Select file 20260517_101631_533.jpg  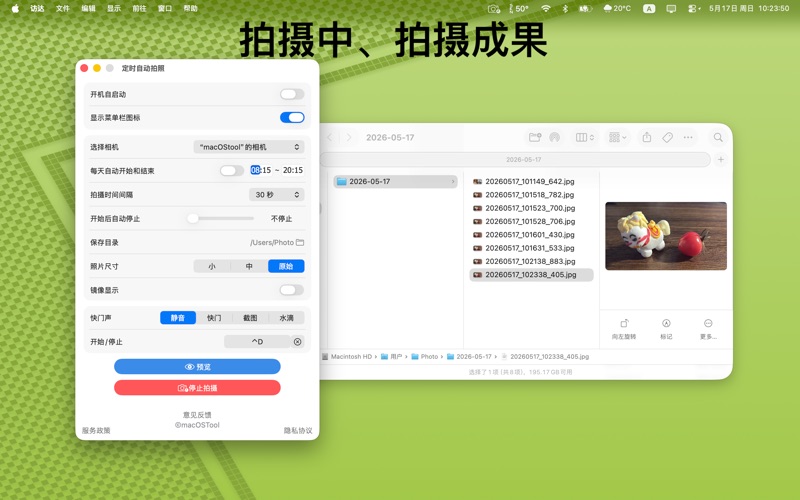pyautogui.click(x=531, y=247)
